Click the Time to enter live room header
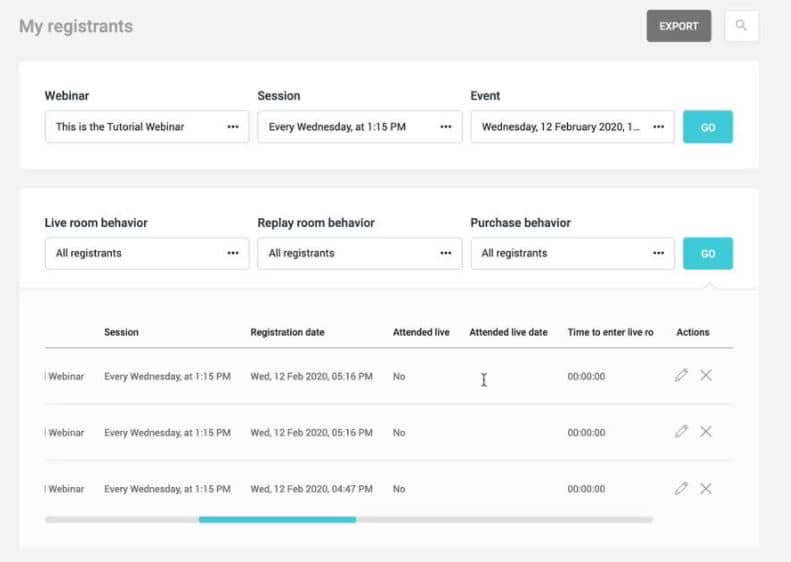This screenshot has height=562, width=791. coord(610,332)
